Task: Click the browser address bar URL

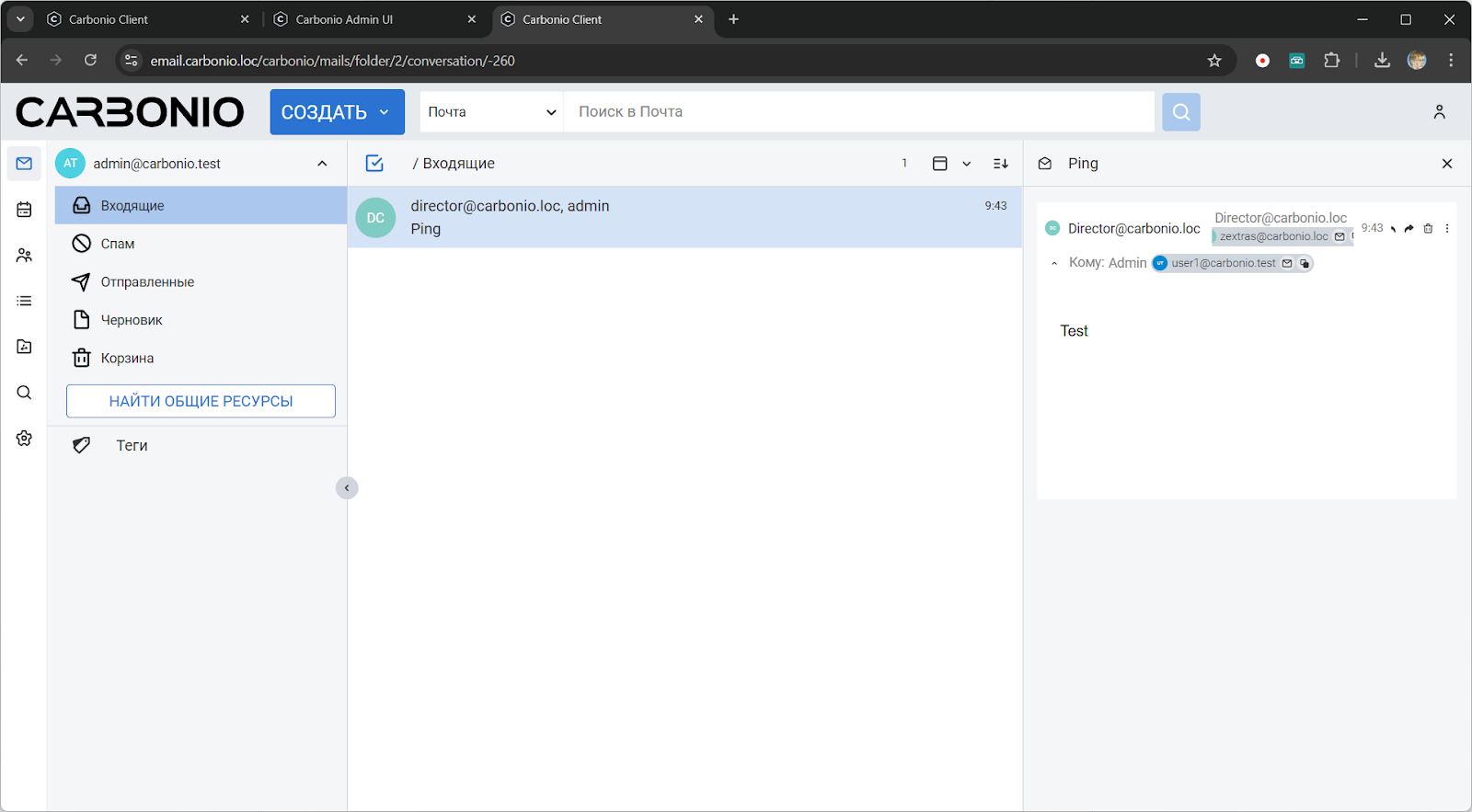Action: 333,61
